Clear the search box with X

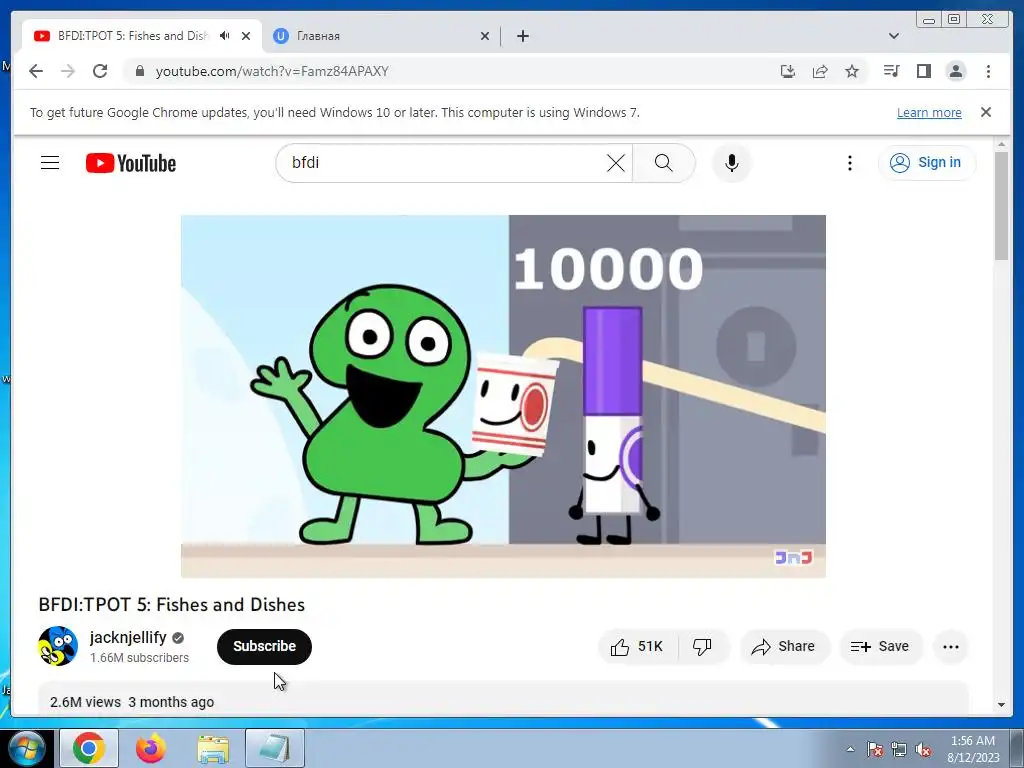tap(615, 163)
